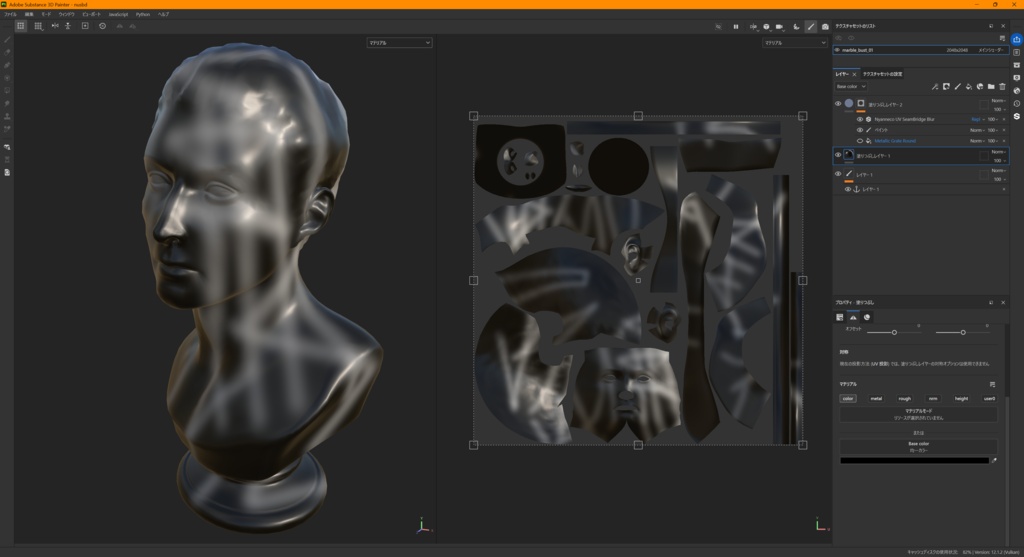
Task: Adjust the second オフセット slider
Action: click(x=963, y=332)
